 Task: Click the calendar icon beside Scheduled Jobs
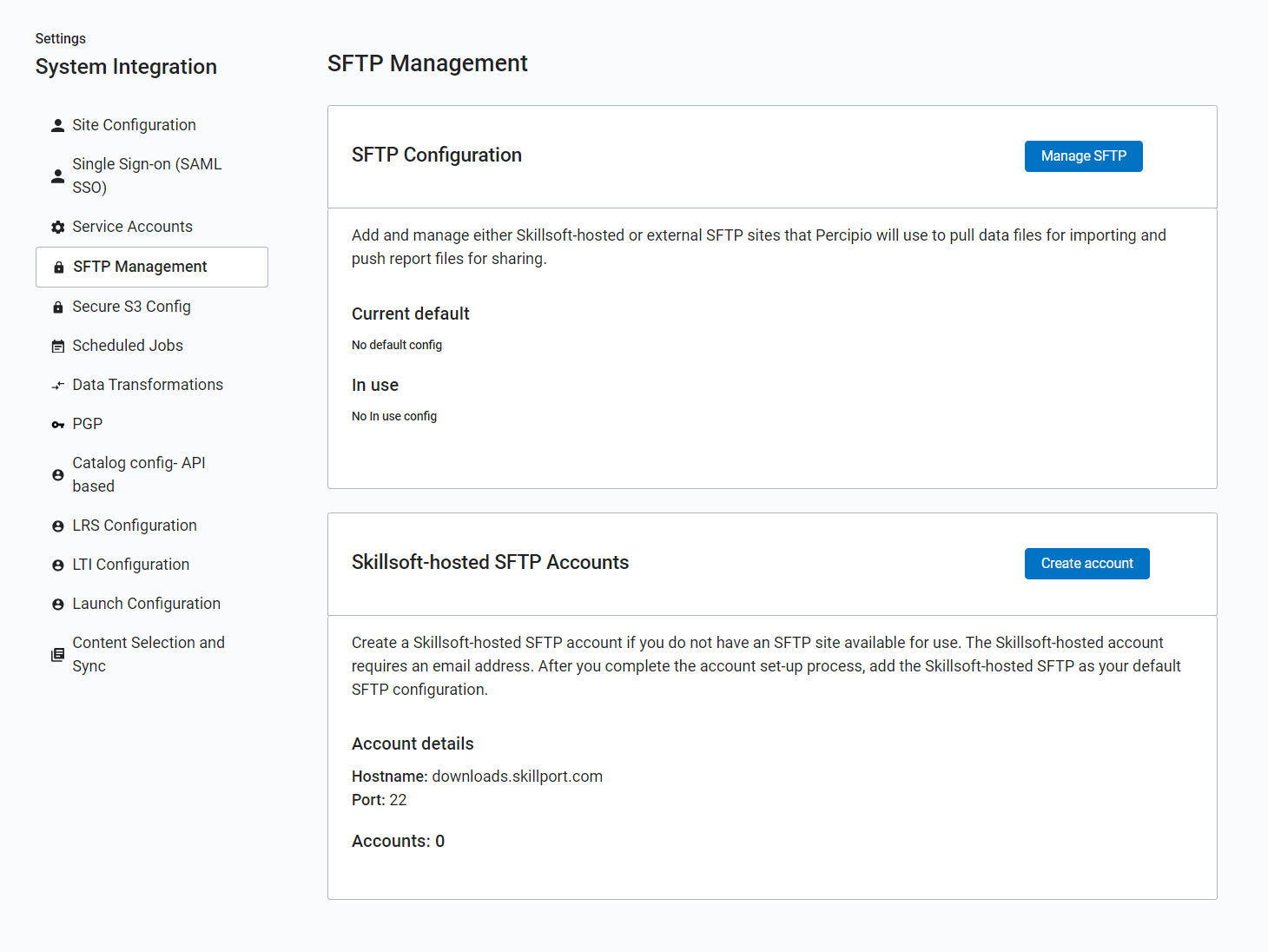tap(58, 347)
